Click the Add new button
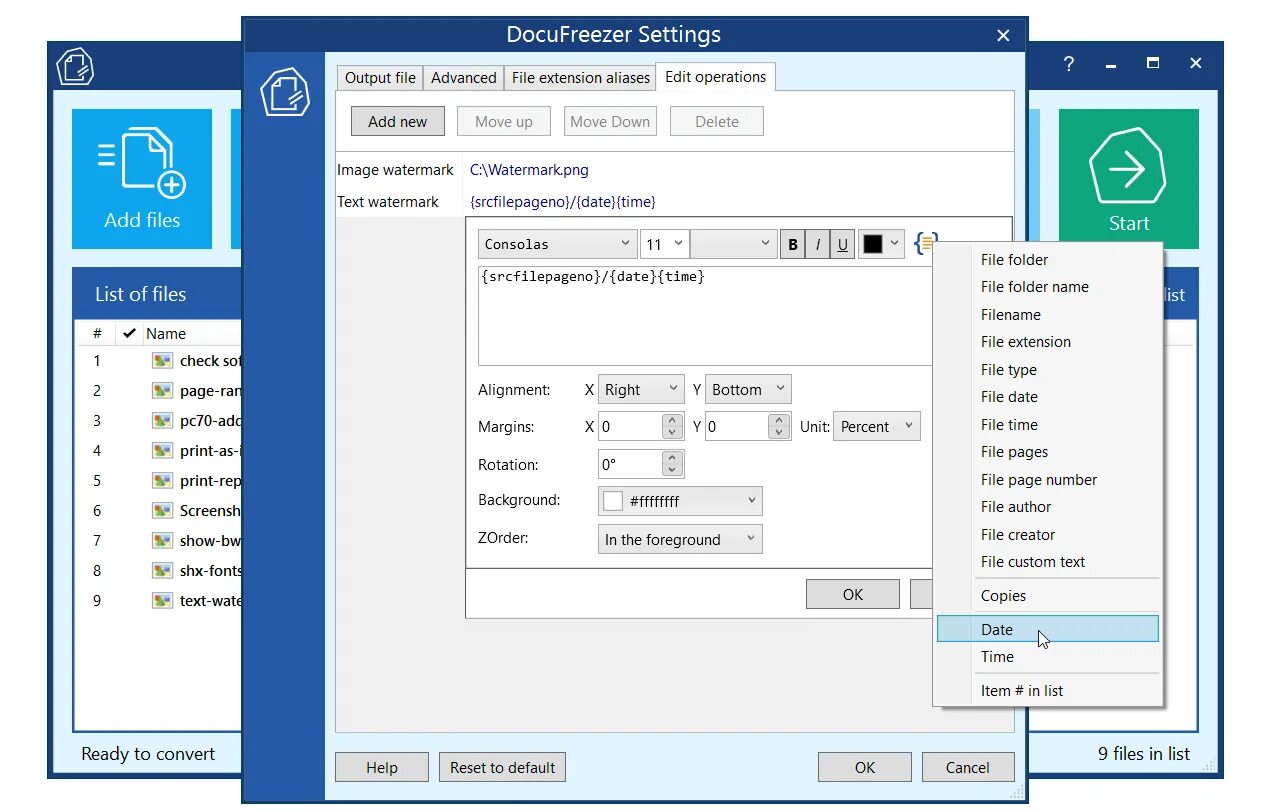This screenshot has height=810, width=1280. (x=397, y=122)
